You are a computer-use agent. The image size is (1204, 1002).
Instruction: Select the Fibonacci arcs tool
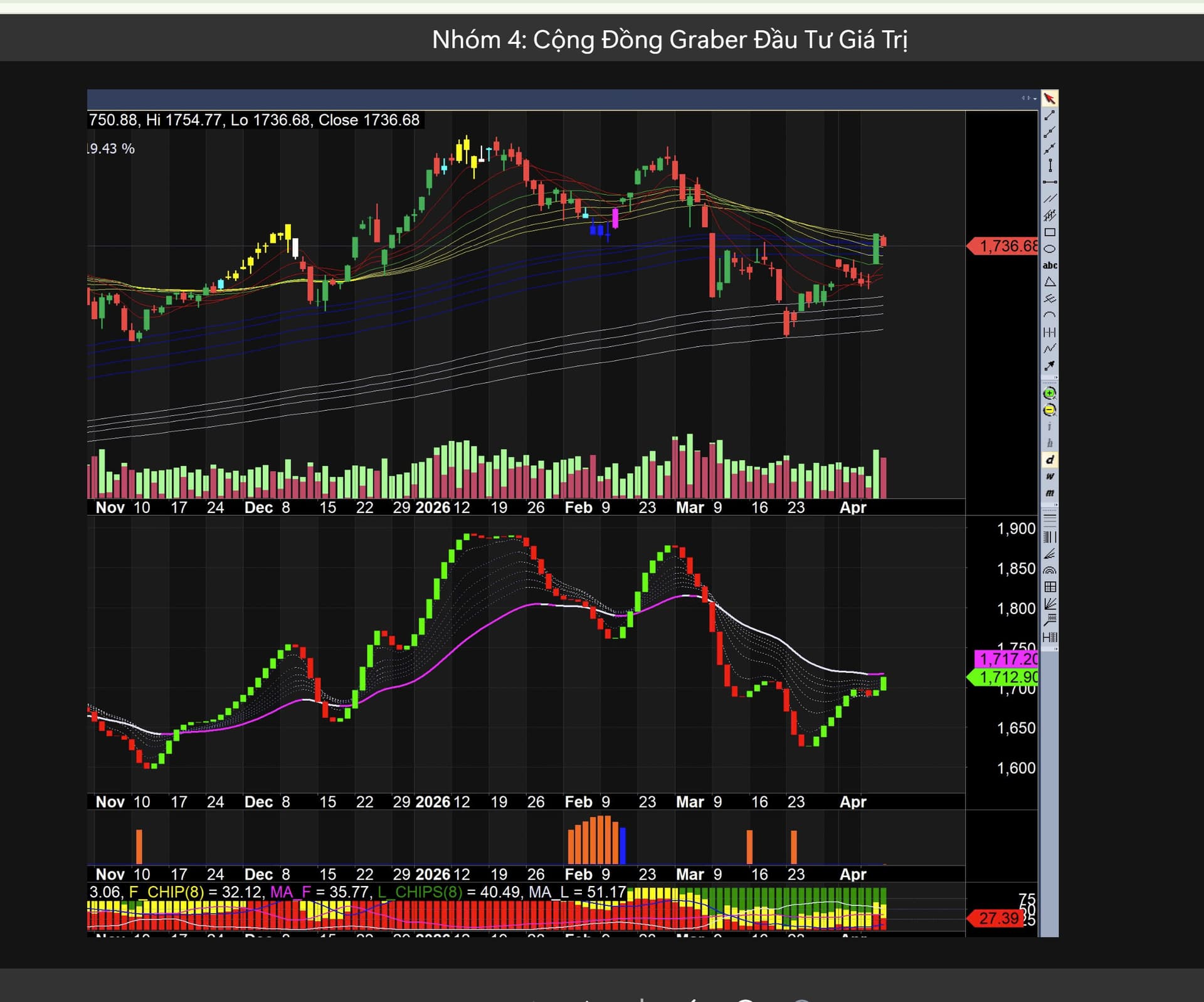coord(1049,570)
